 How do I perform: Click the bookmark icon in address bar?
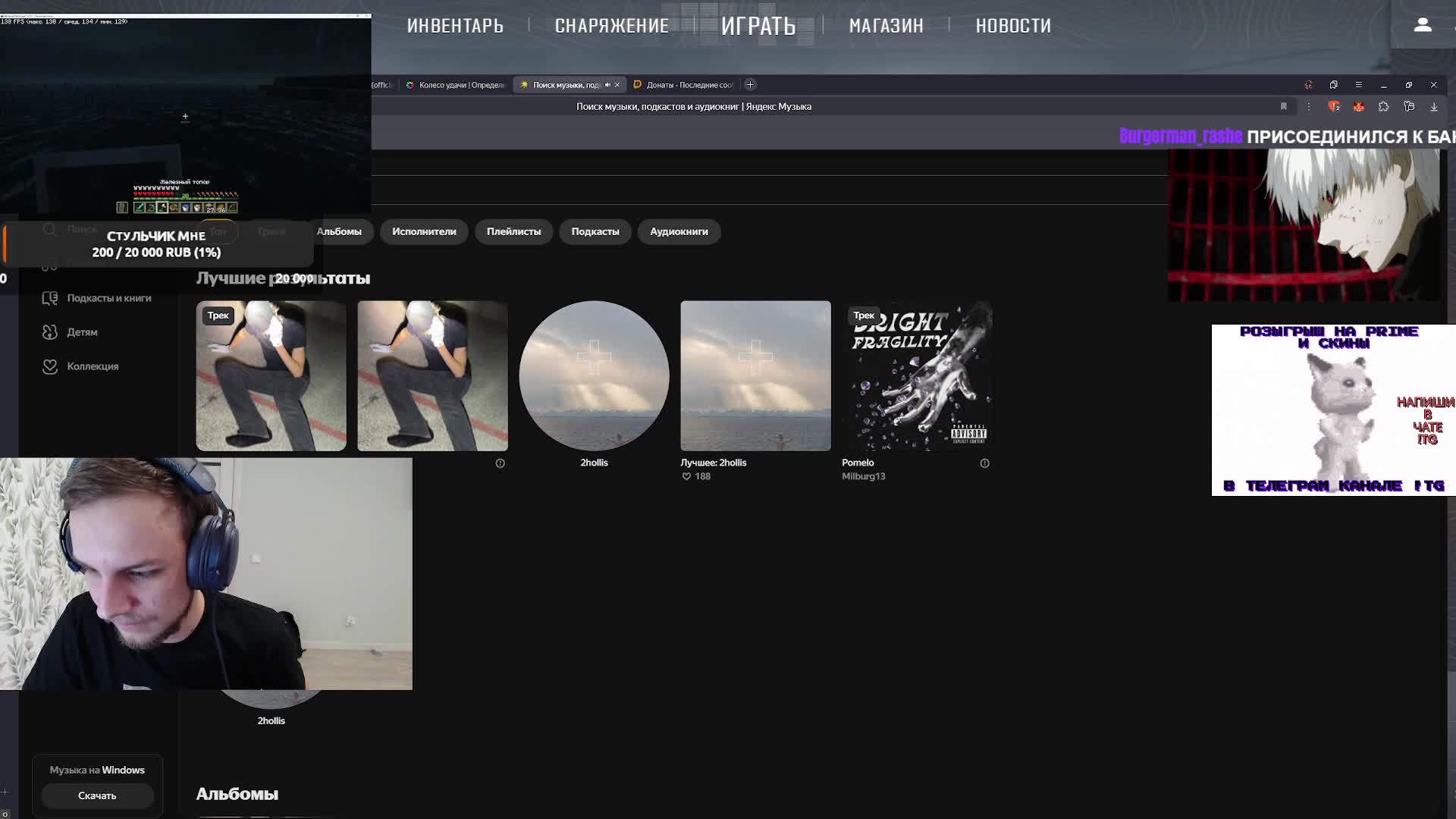point(1284,107)
